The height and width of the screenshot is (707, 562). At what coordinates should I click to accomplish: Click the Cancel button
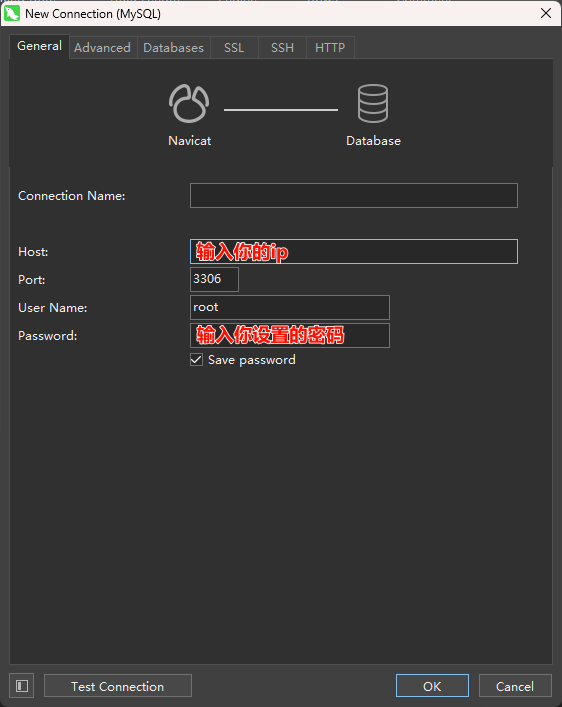(x=515, y=686)
